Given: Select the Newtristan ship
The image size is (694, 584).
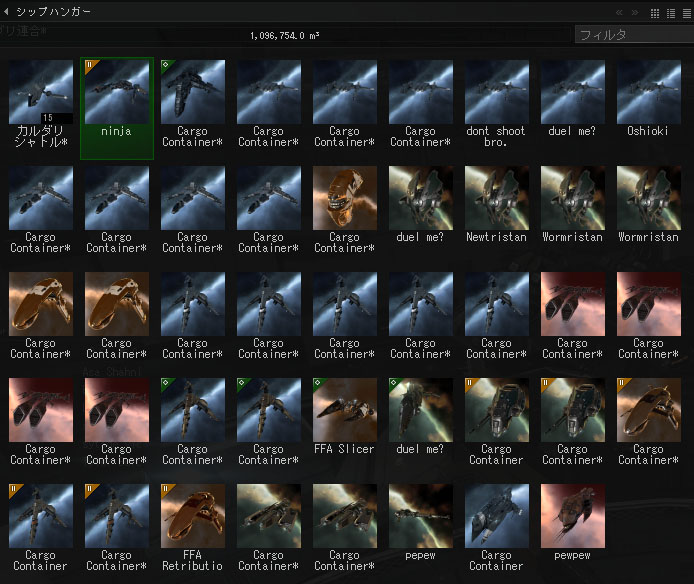Looking at the screenshot, I should (497, 205).
